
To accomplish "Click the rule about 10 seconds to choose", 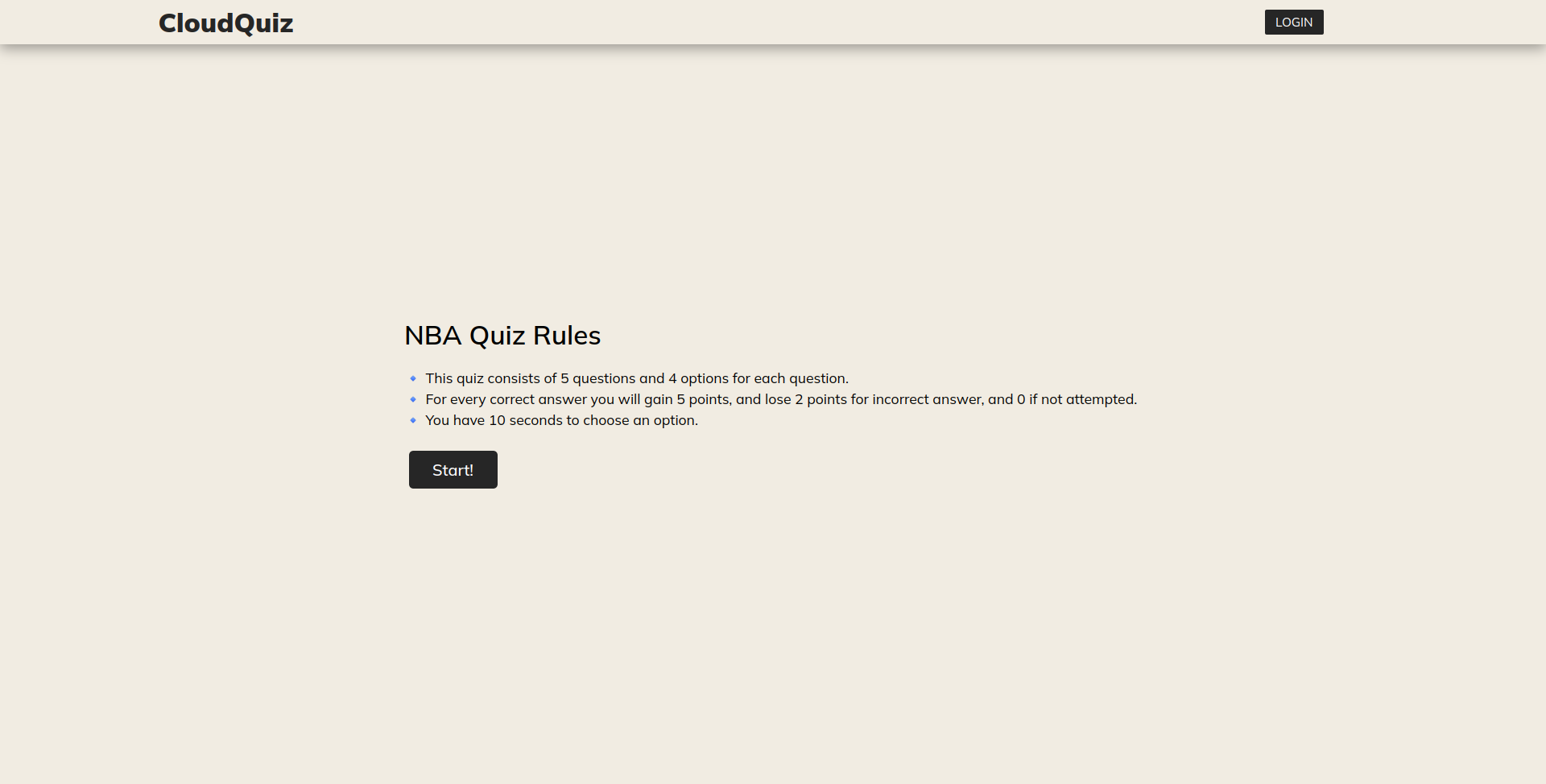I will pyautogui.click(x=561, y=420).
